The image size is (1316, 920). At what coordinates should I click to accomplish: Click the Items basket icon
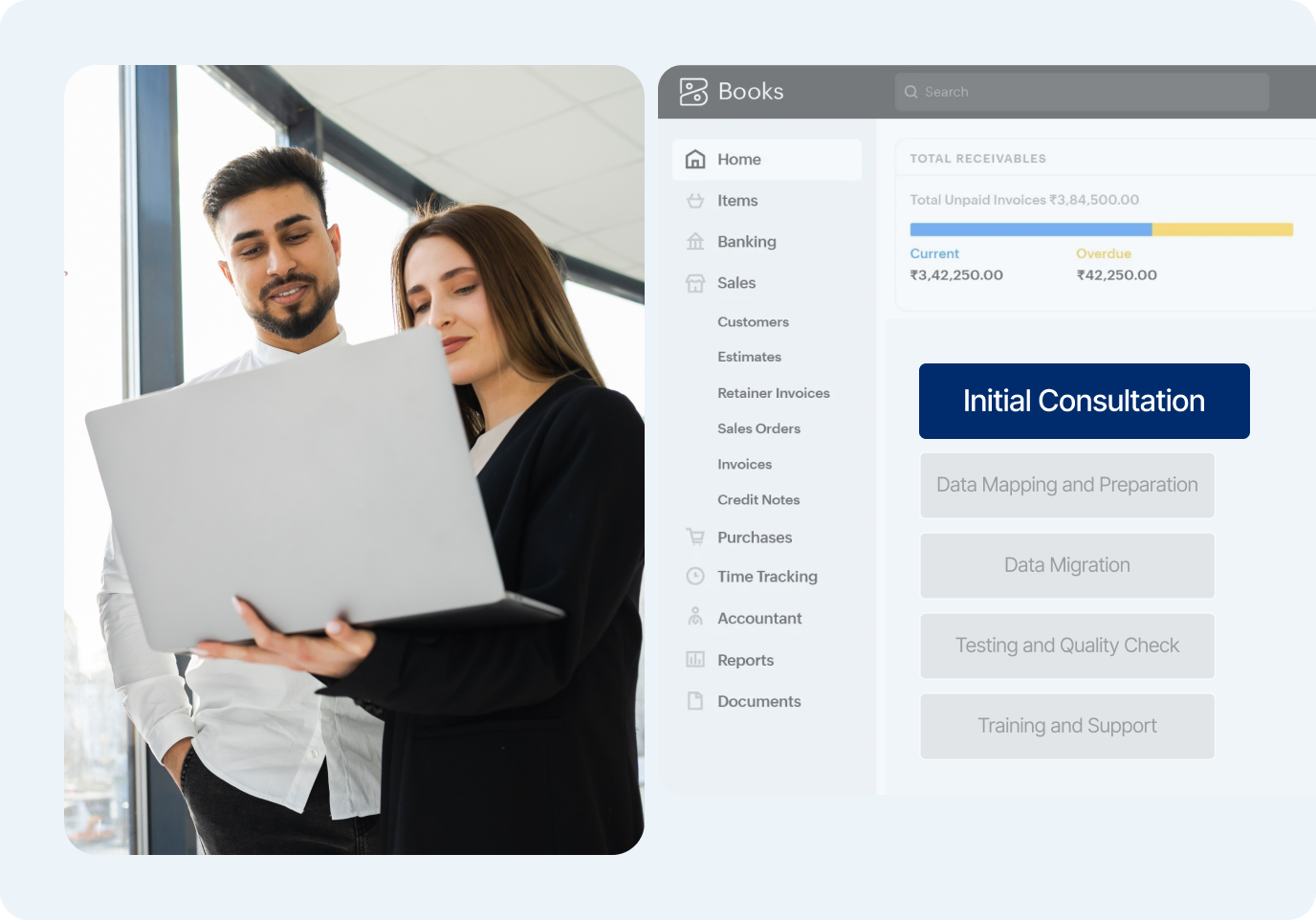pos(695,201)
